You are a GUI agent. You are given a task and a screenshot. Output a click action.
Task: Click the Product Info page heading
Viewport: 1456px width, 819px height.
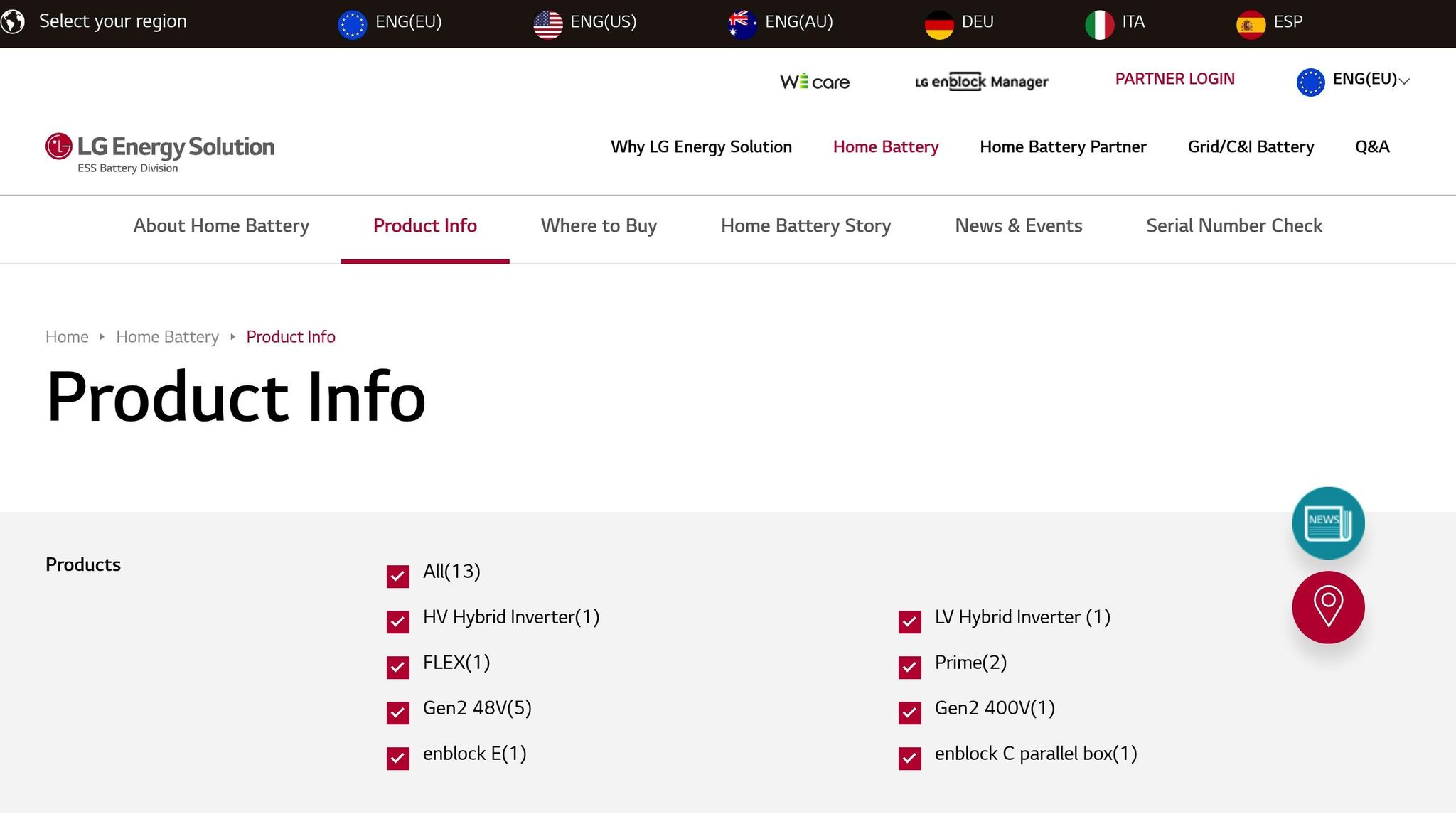tap(236, 396)
